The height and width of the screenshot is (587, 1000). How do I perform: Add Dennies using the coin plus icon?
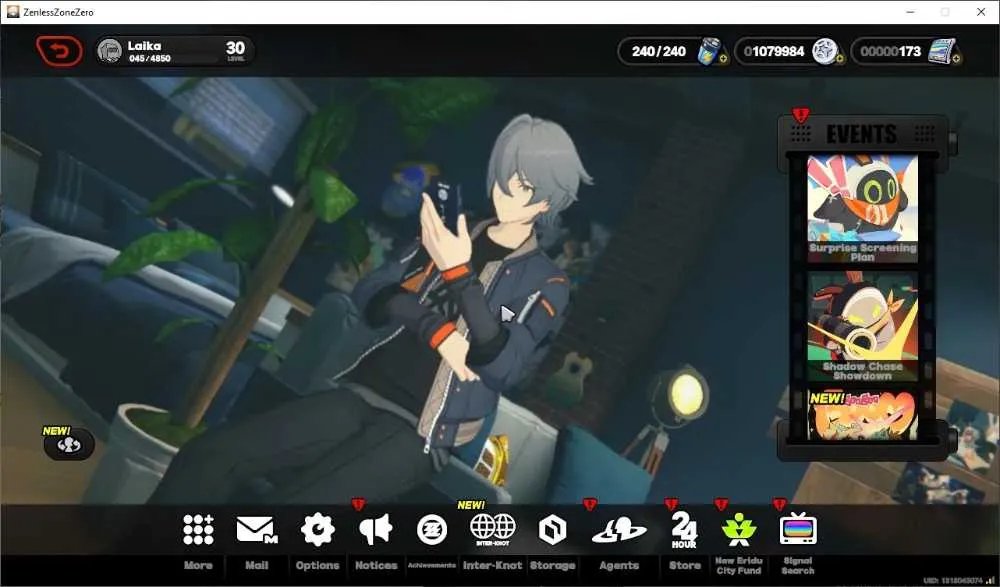[x=840, y=59]
